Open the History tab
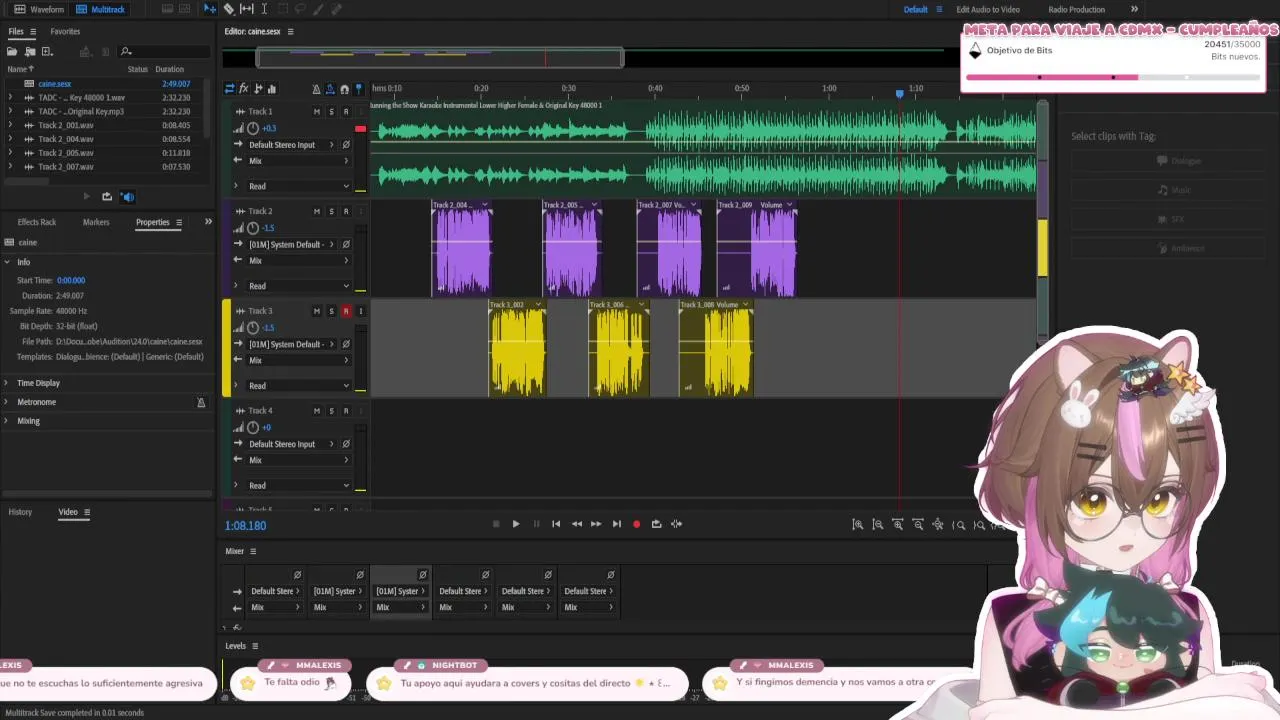 tap(20, 512)
